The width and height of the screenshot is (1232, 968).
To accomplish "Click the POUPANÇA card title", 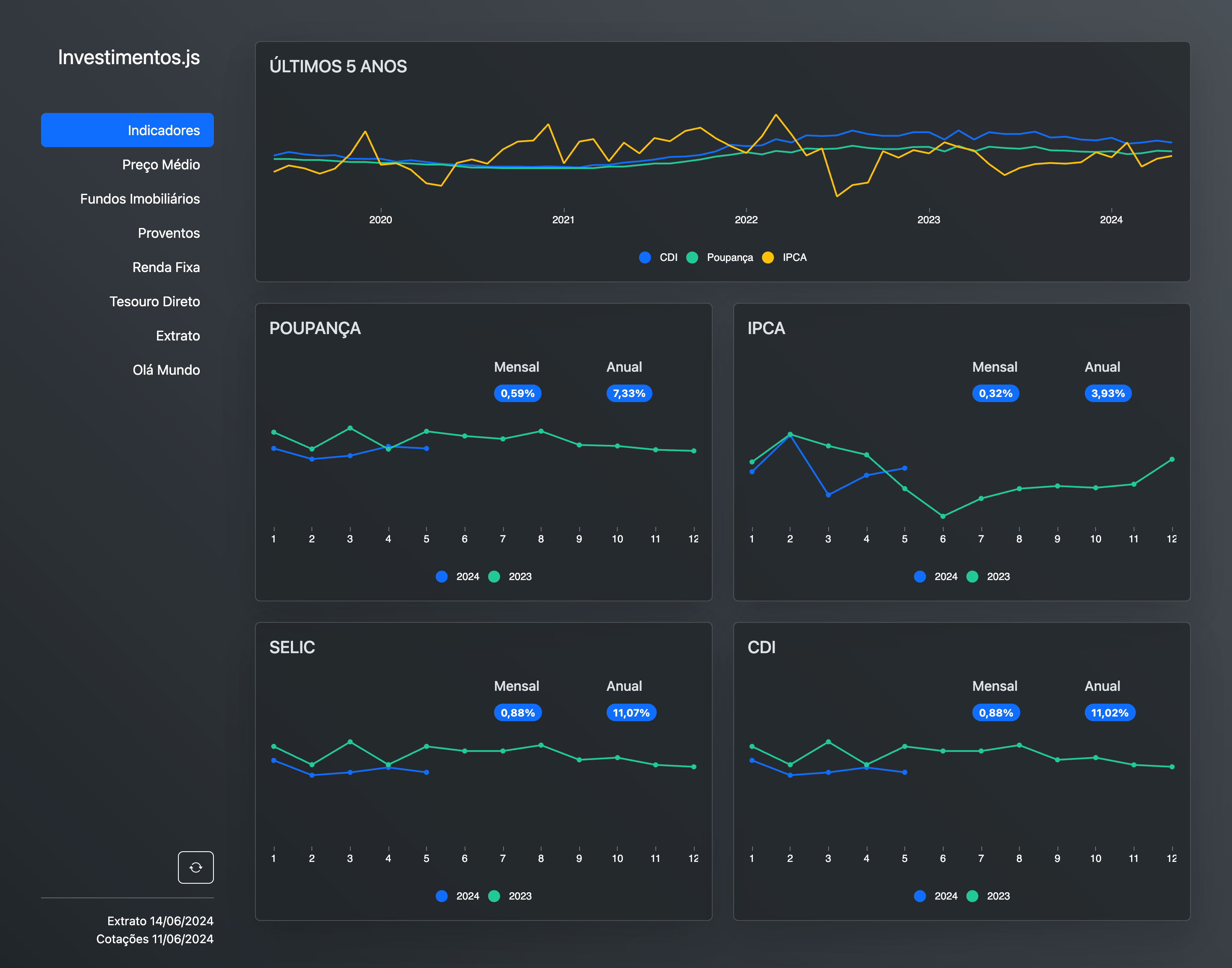I will [315, 328].
